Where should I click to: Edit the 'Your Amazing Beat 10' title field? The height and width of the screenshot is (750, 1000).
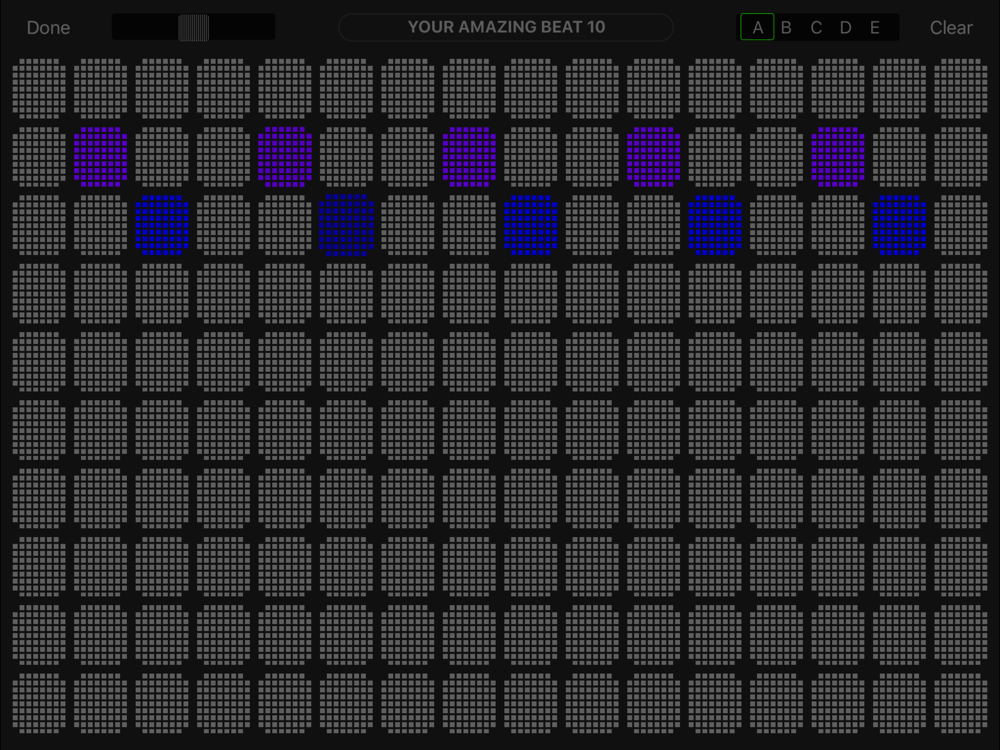click(506, 28)
